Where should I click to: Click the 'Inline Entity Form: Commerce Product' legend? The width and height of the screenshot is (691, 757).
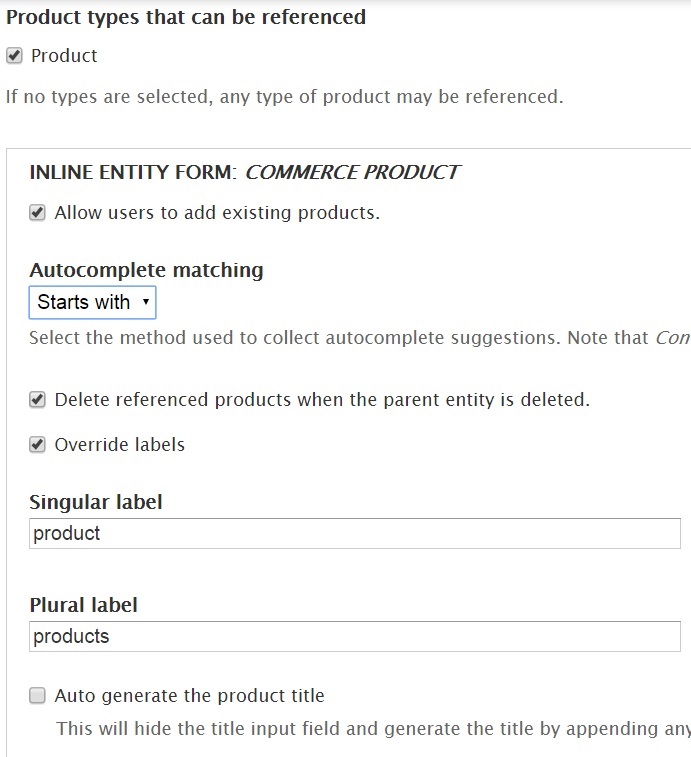click(244, 172)
